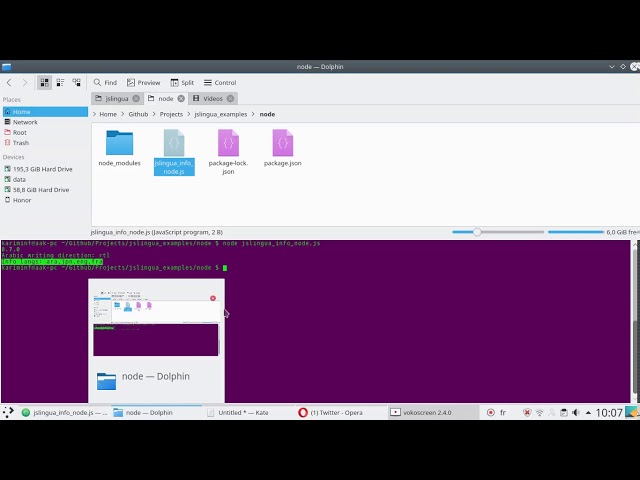Navigate to Projects in breadcrumb
Image resolution: width=640 pixels, height=480 pixels.
click(171, 114)
